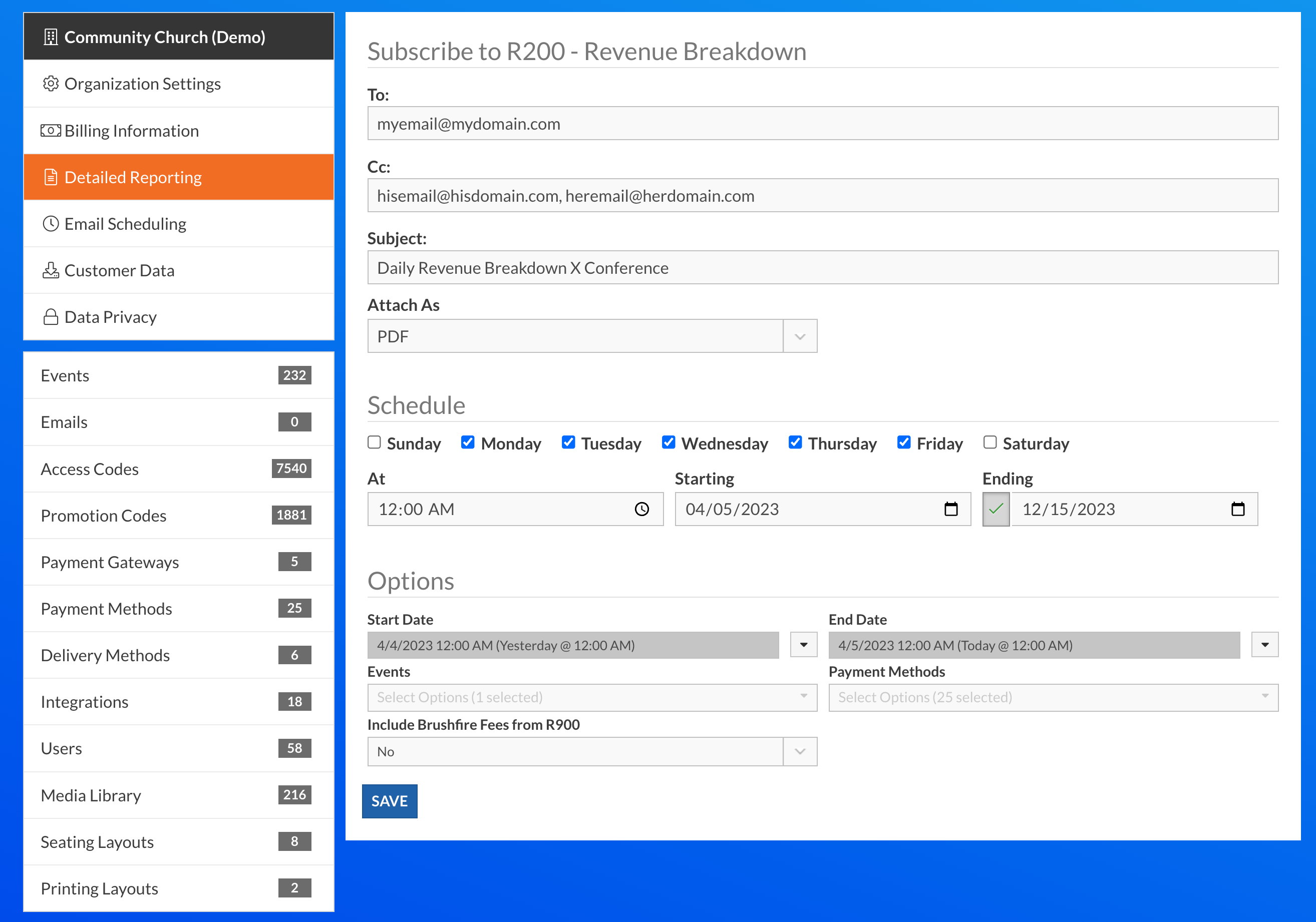Uncheck the Wednesday checkbox
1316x922 pixels.
[669, 442]
